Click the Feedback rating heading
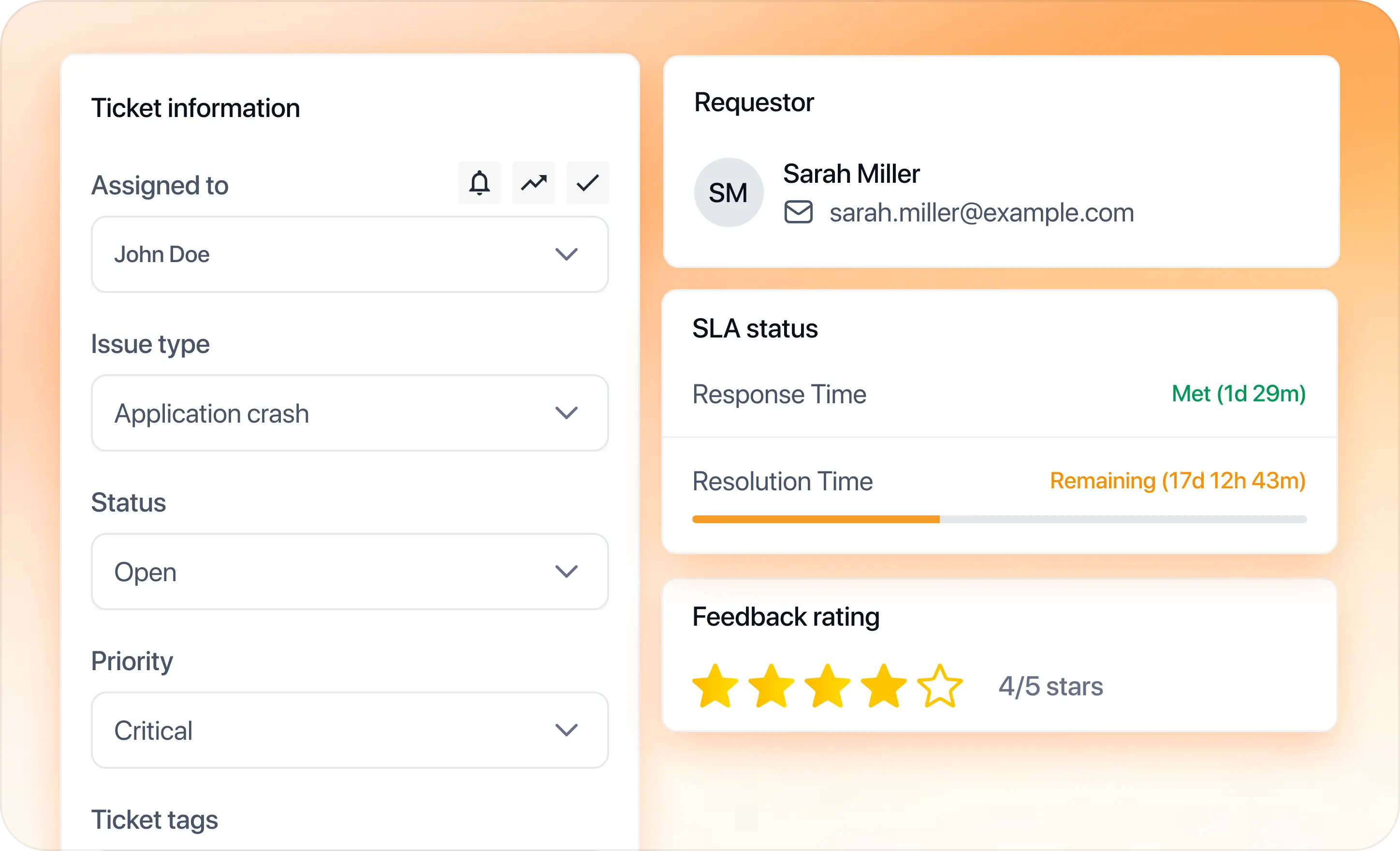 click(787, 617)
